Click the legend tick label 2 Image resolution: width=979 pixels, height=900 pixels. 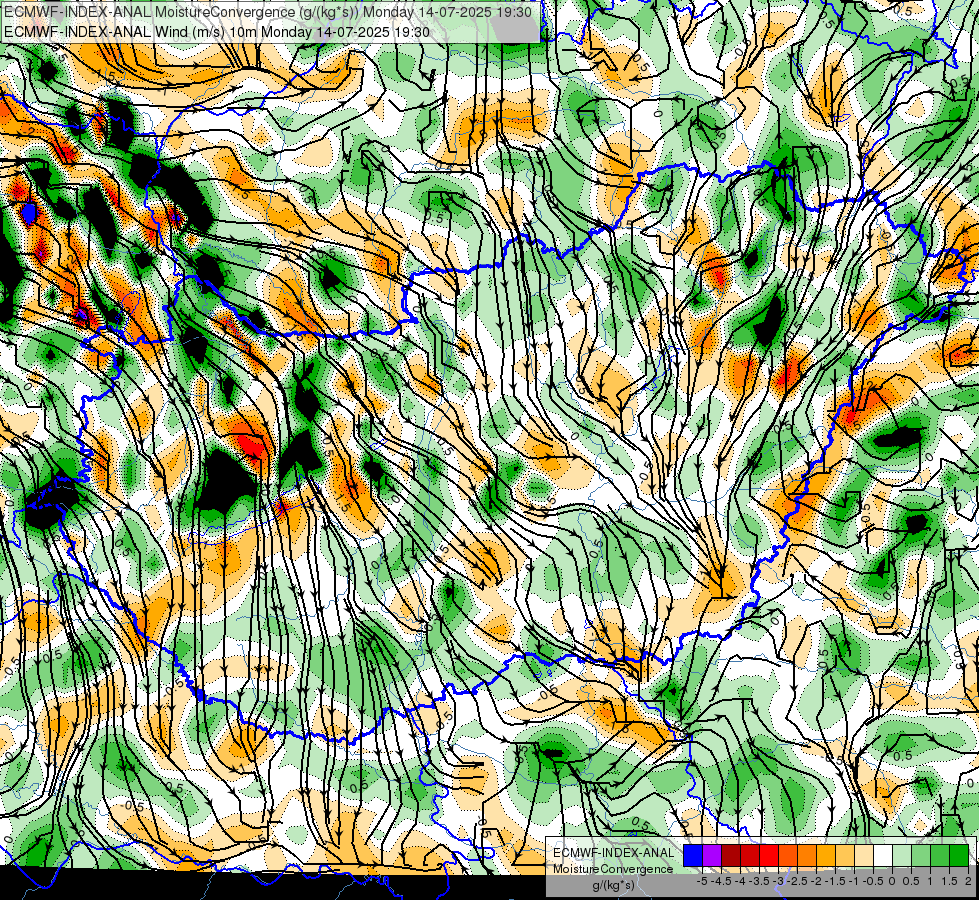pyautogui.click(x=968, y=881)
